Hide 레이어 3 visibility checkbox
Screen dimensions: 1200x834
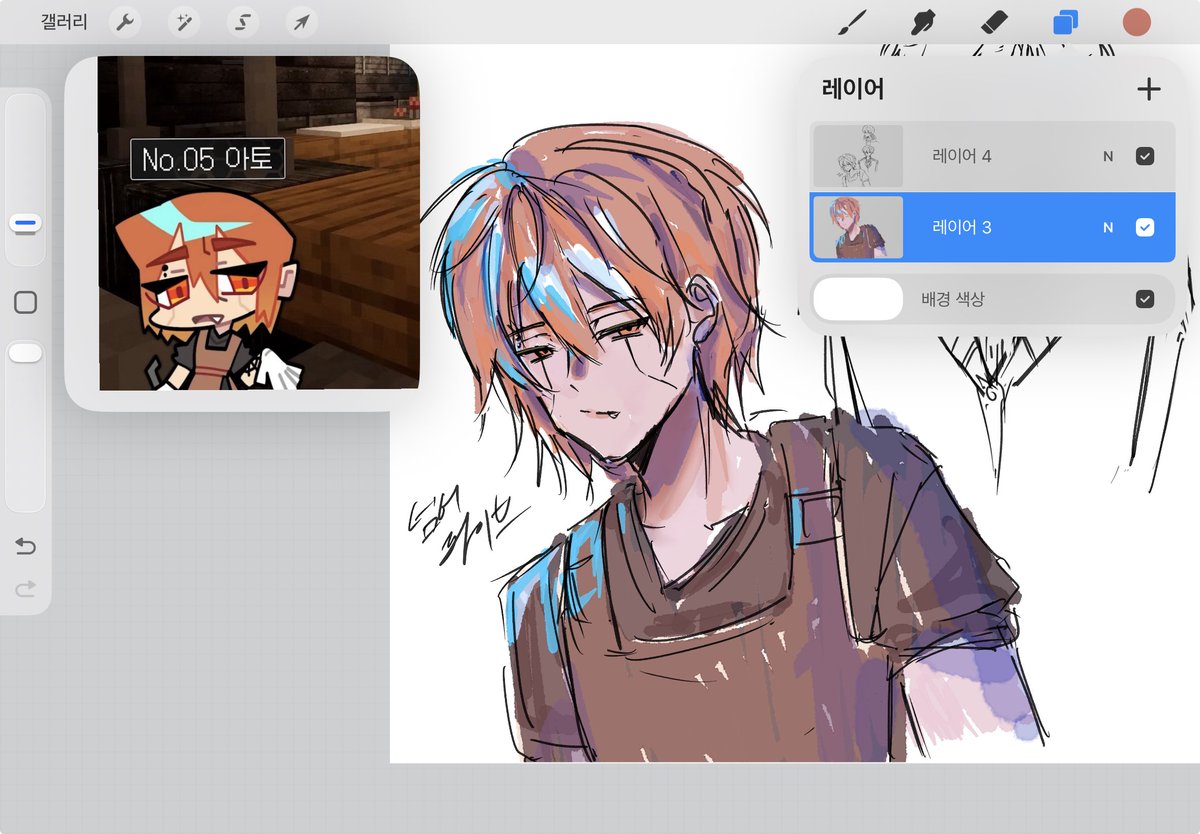pyautogui.click(x=1145, y=227)
